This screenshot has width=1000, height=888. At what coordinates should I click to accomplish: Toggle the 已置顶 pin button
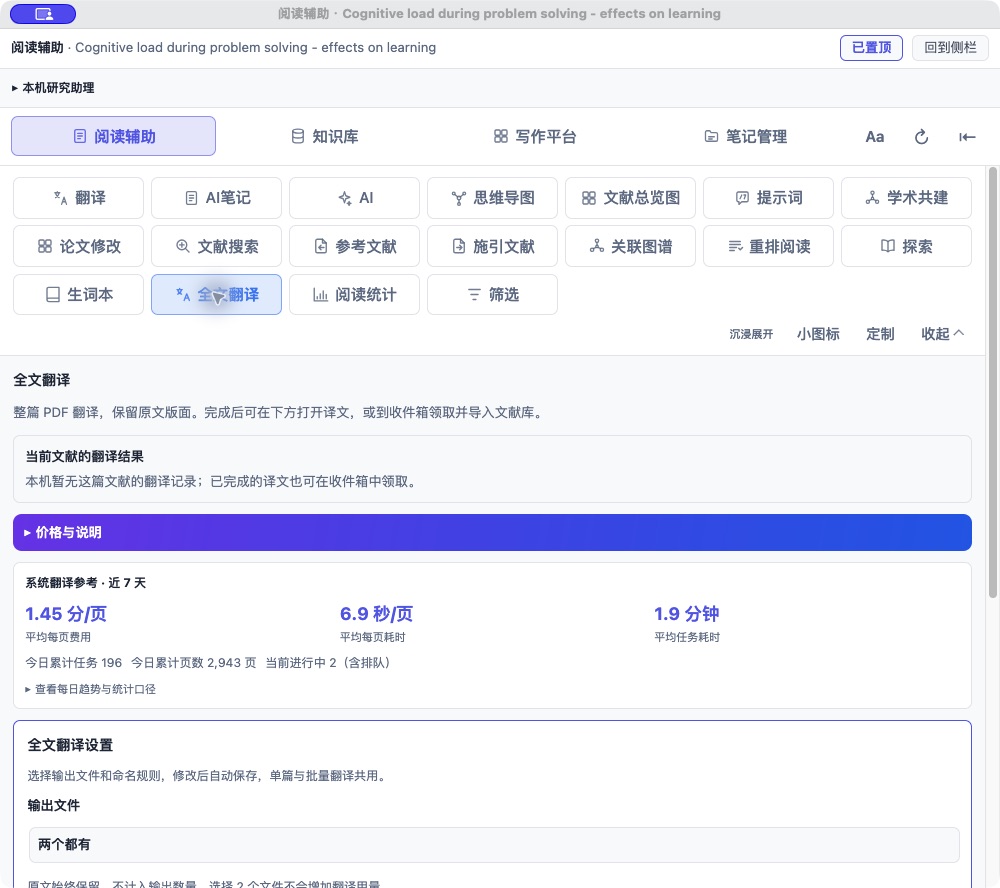point(871,48)
